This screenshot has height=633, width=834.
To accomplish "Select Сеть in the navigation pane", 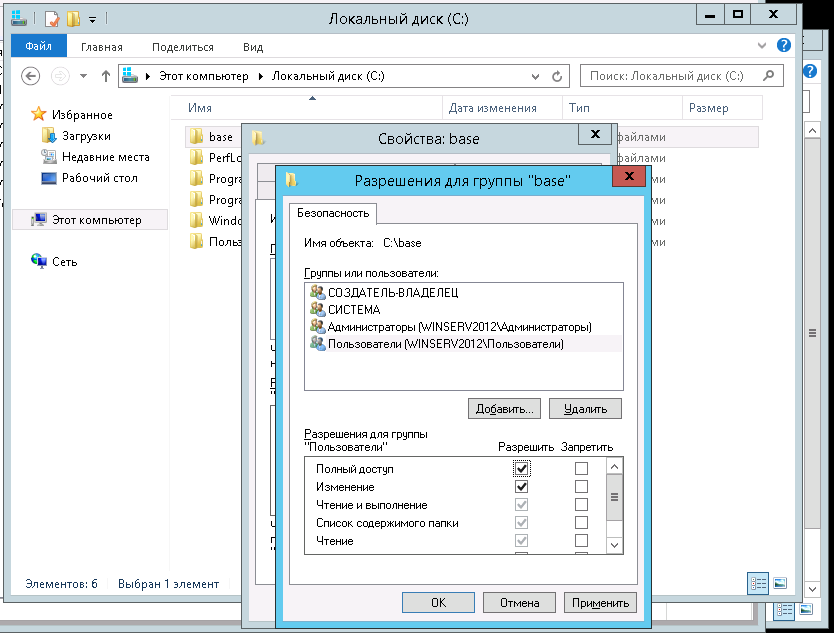I will pos(64,262).
